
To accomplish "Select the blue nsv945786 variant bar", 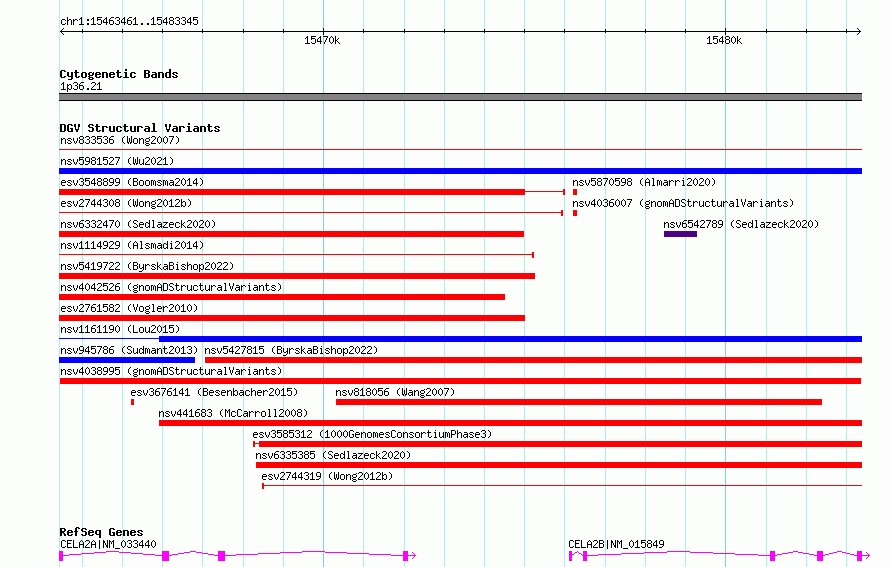I will 127,360.
